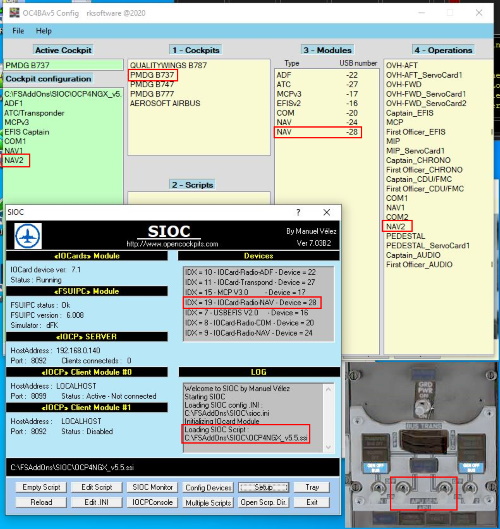Click the Reload button
The height and width of the screenshot is (529, 500).
[x=41, y=502]
